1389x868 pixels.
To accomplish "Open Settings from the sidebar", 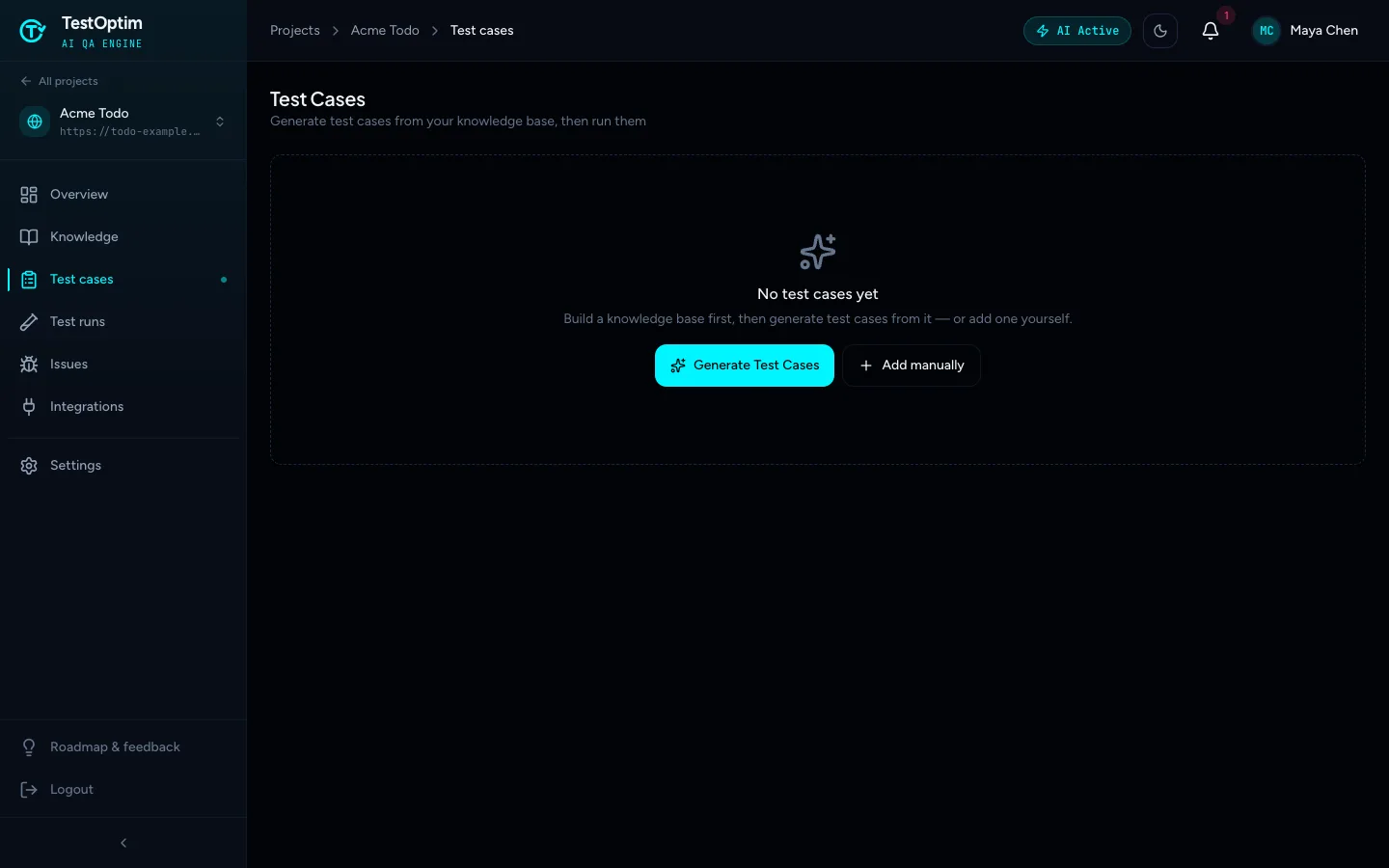I will (123, 466).
